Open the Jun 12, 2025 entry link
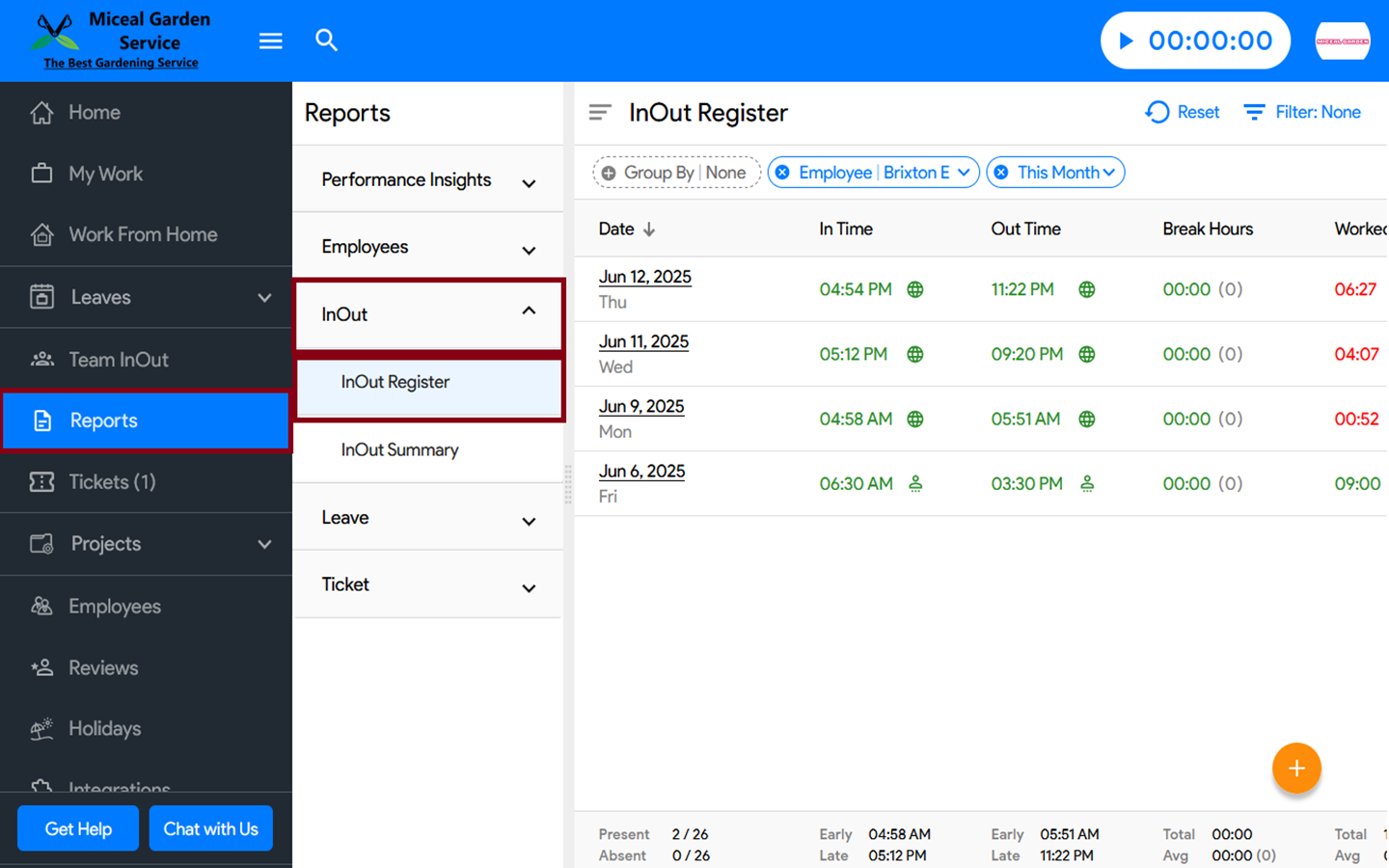1389x868 pixels. (x=644, y=277)
